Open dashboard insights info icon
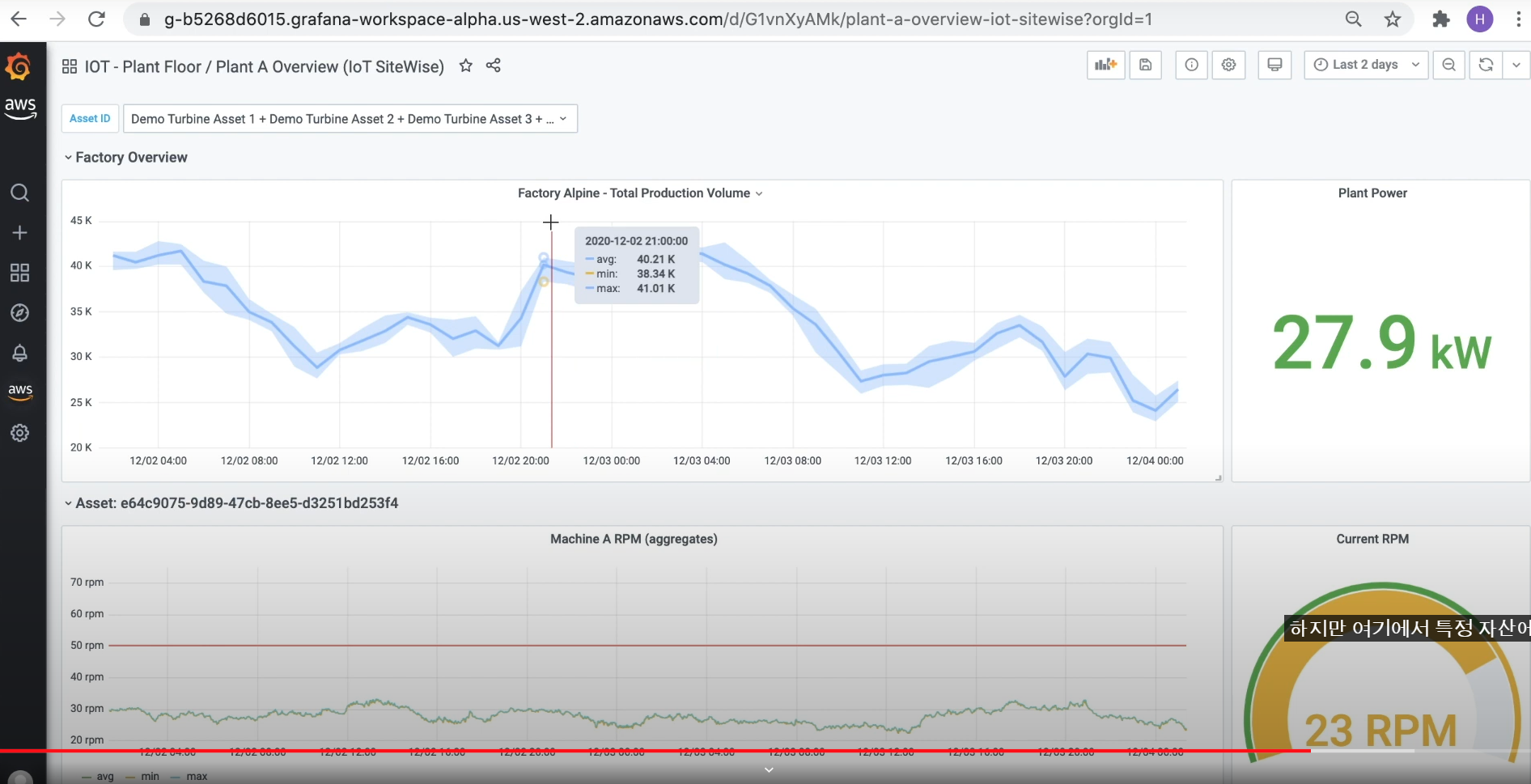1531x784 pixels. pos(1191,65)
